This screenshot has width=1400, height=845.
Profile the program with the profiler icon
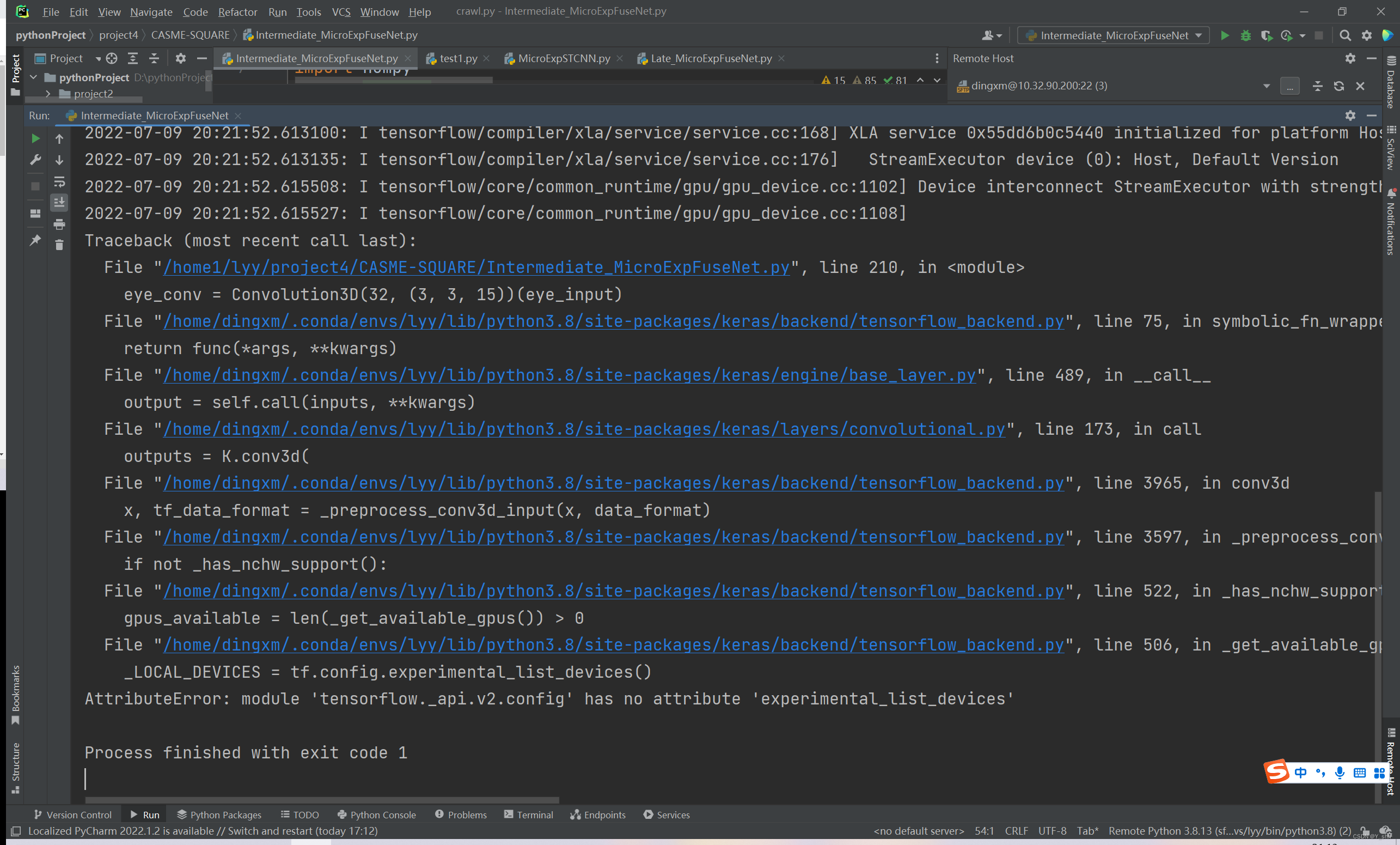tap(1287, 35)
